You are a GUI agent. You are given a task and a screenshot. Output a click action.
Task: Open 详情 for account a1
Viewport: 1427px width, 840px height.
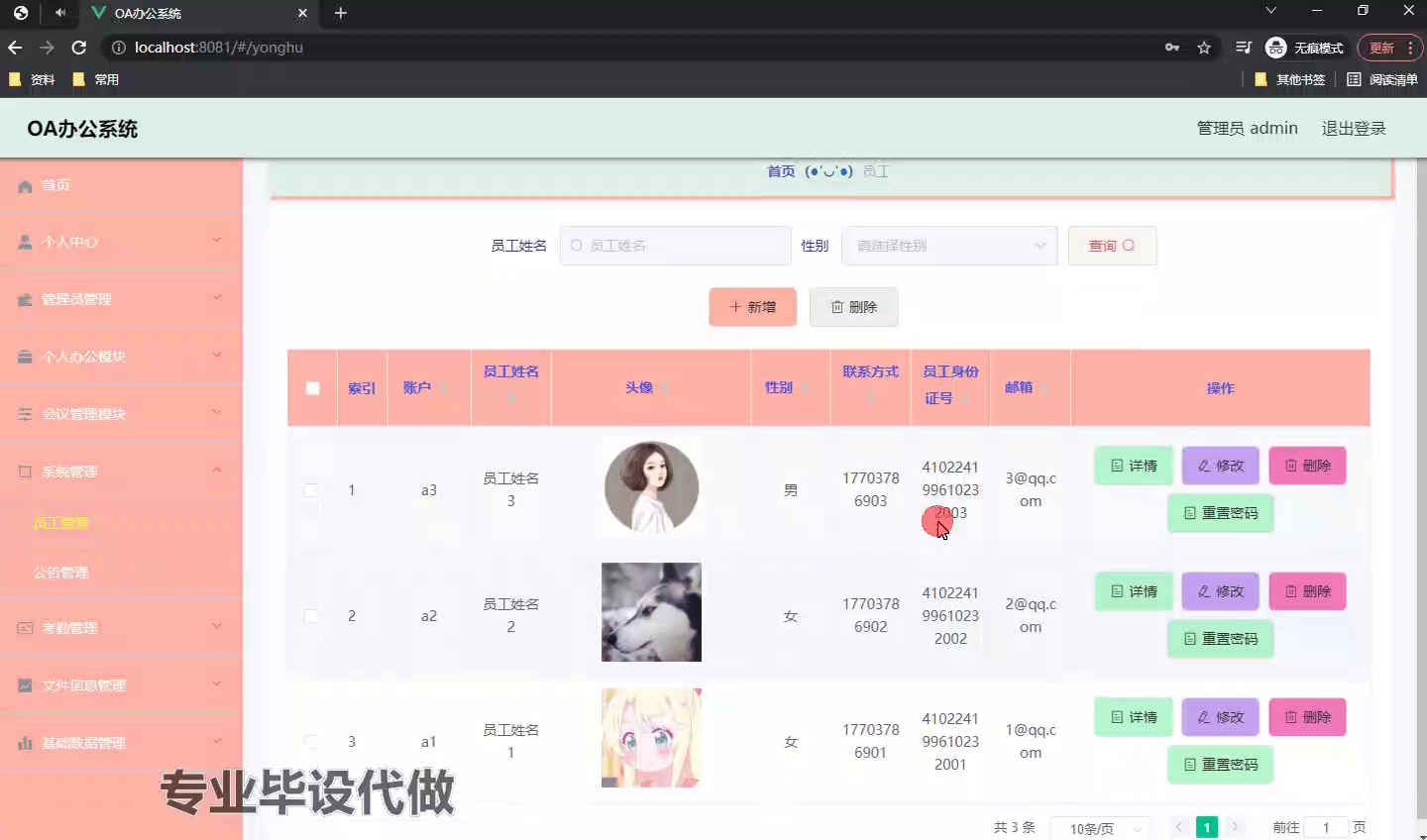pos(1134,717)
